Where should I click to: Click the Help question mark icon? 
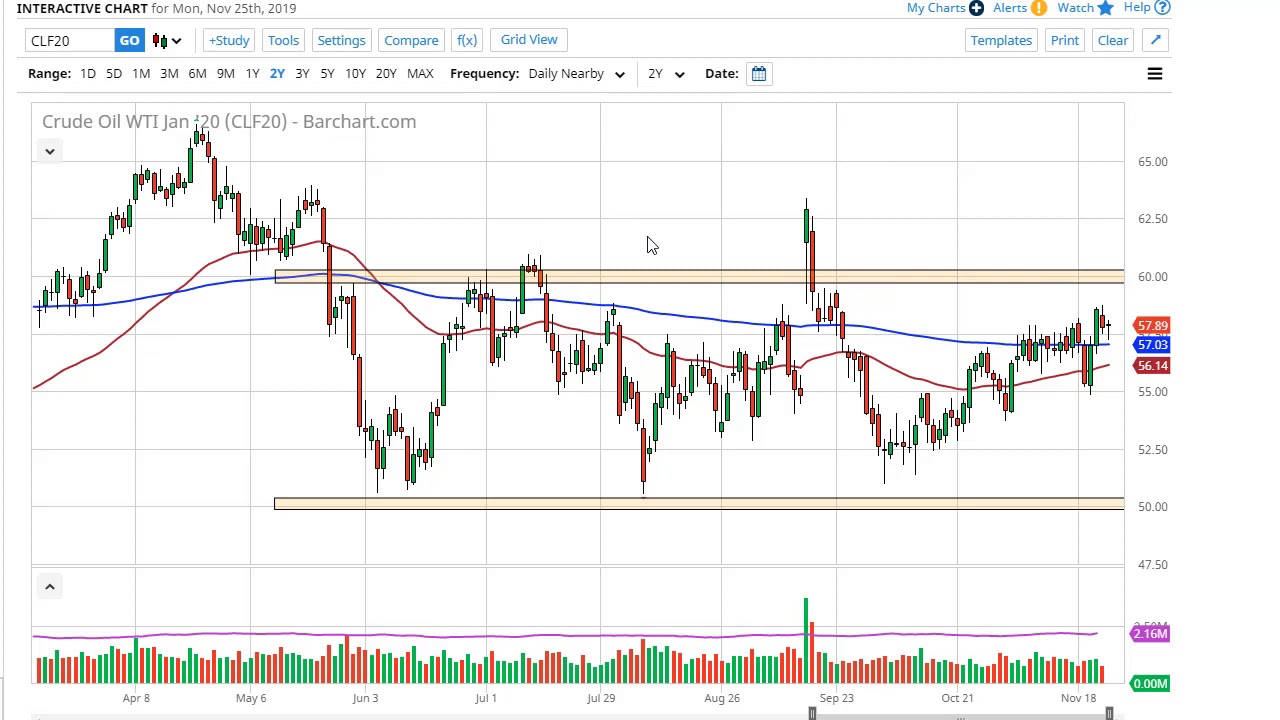(x=1162, y=8)
